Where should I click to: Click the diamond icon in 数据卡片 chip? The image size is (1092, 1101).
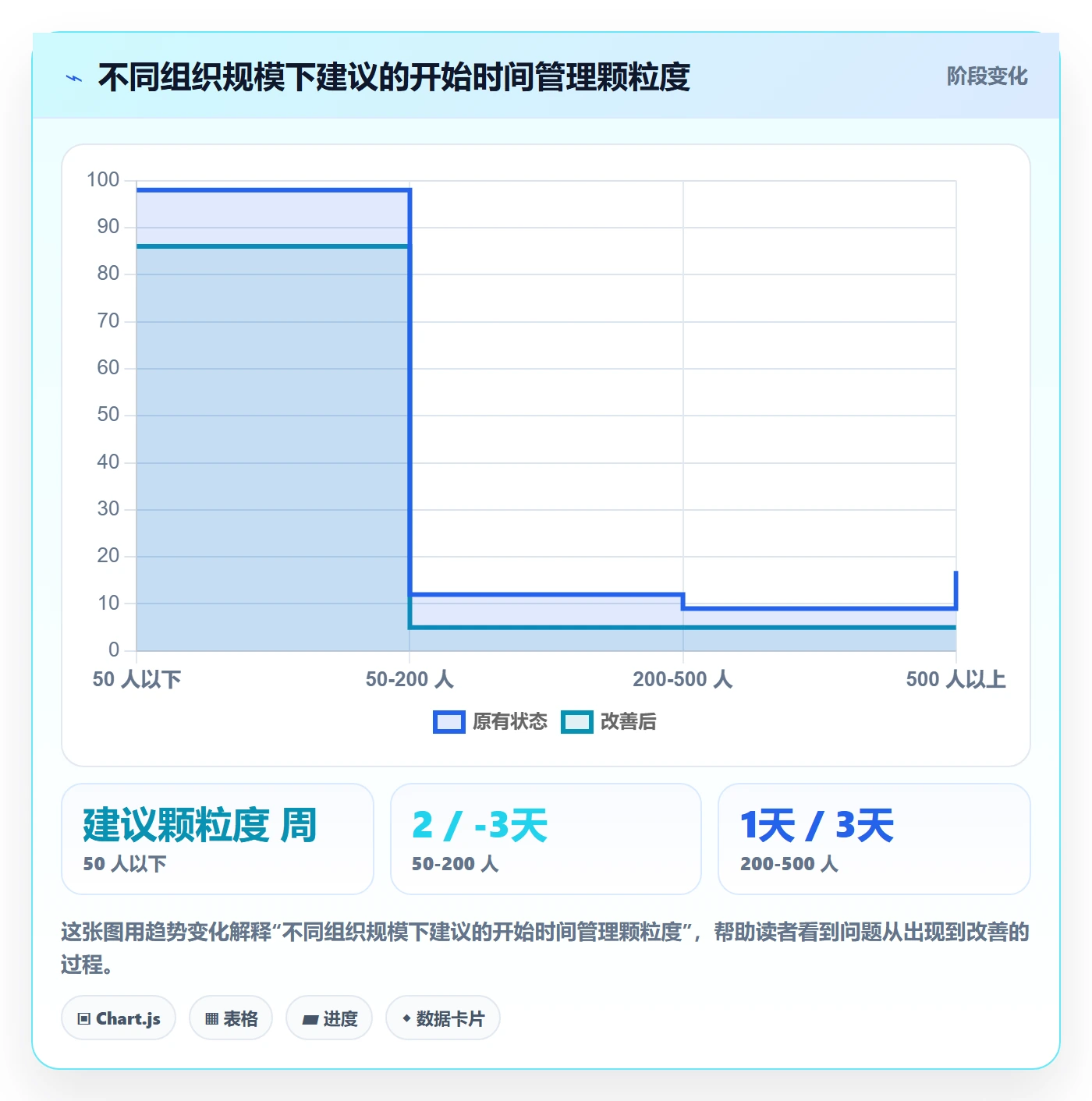pos(406,1018)
